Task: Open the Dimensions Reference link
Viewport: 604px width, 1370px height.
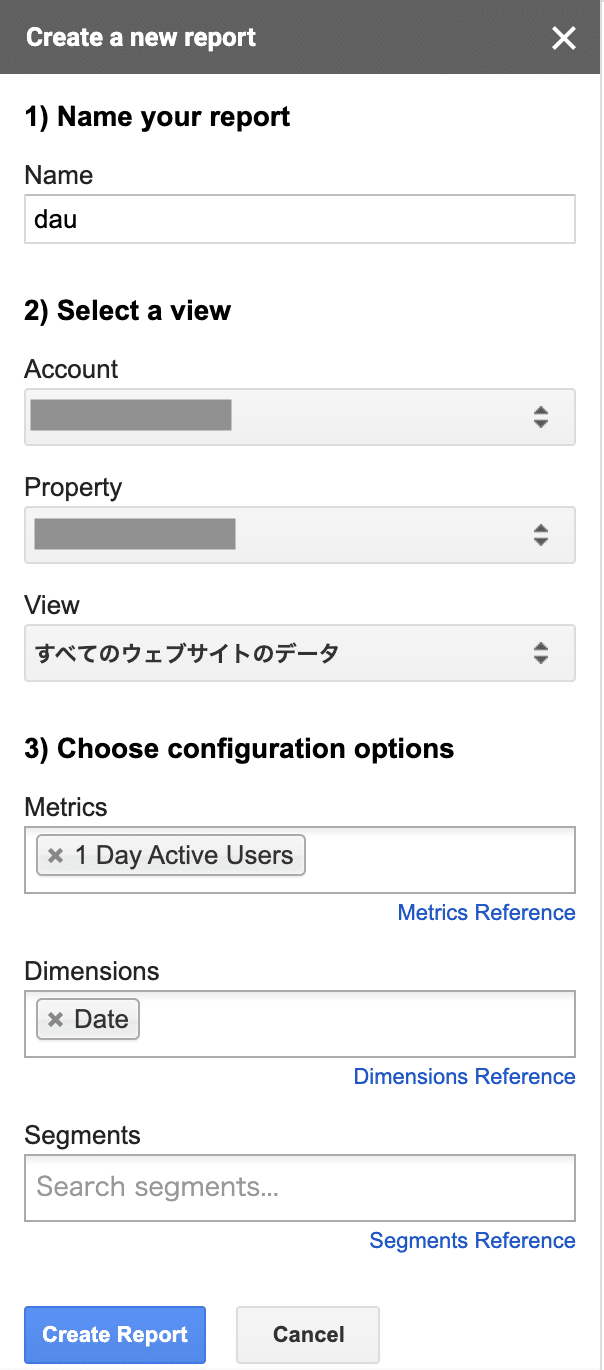Action: coord(464,1077)
